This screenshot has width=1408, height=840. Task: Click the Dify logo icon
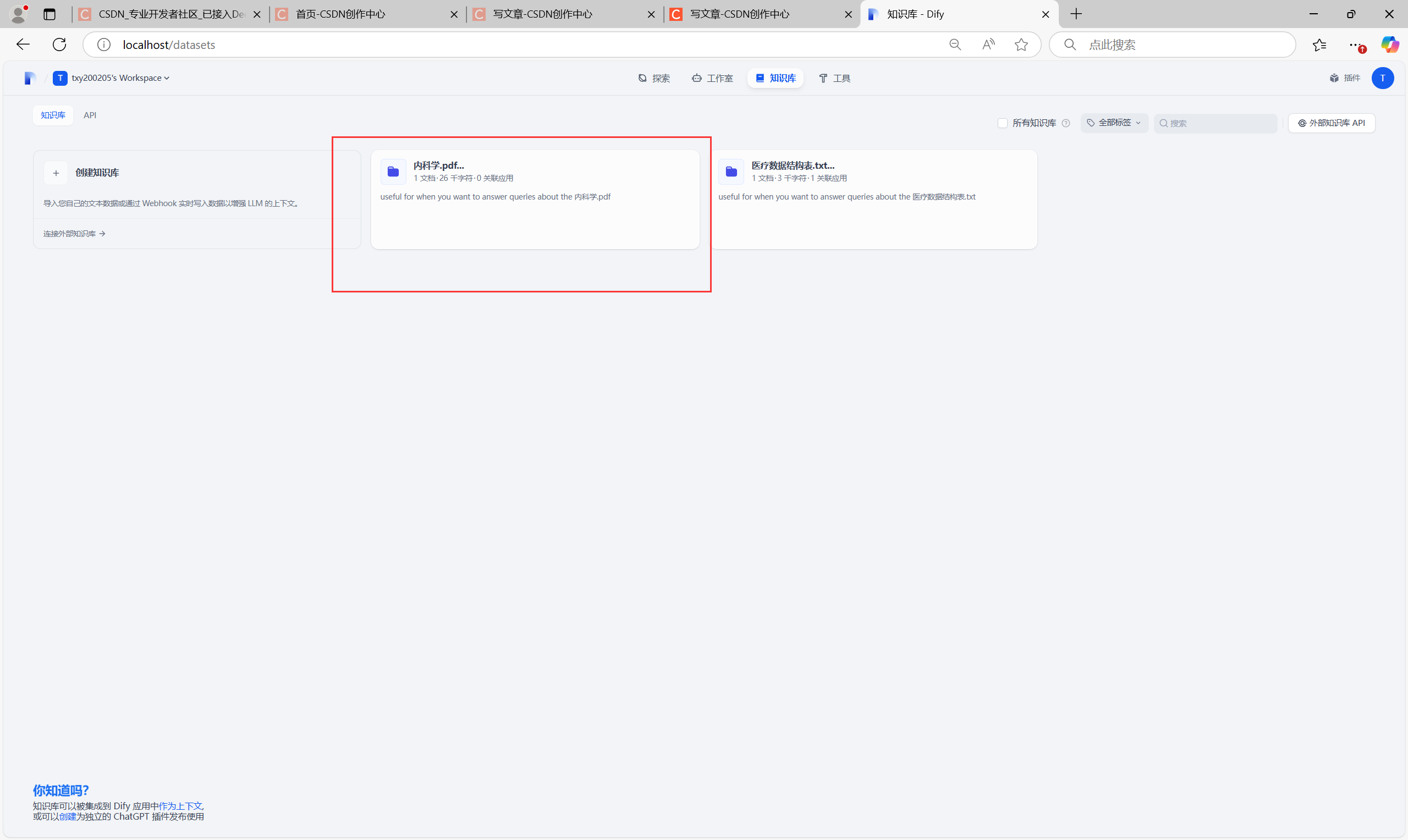coord(30,78)
